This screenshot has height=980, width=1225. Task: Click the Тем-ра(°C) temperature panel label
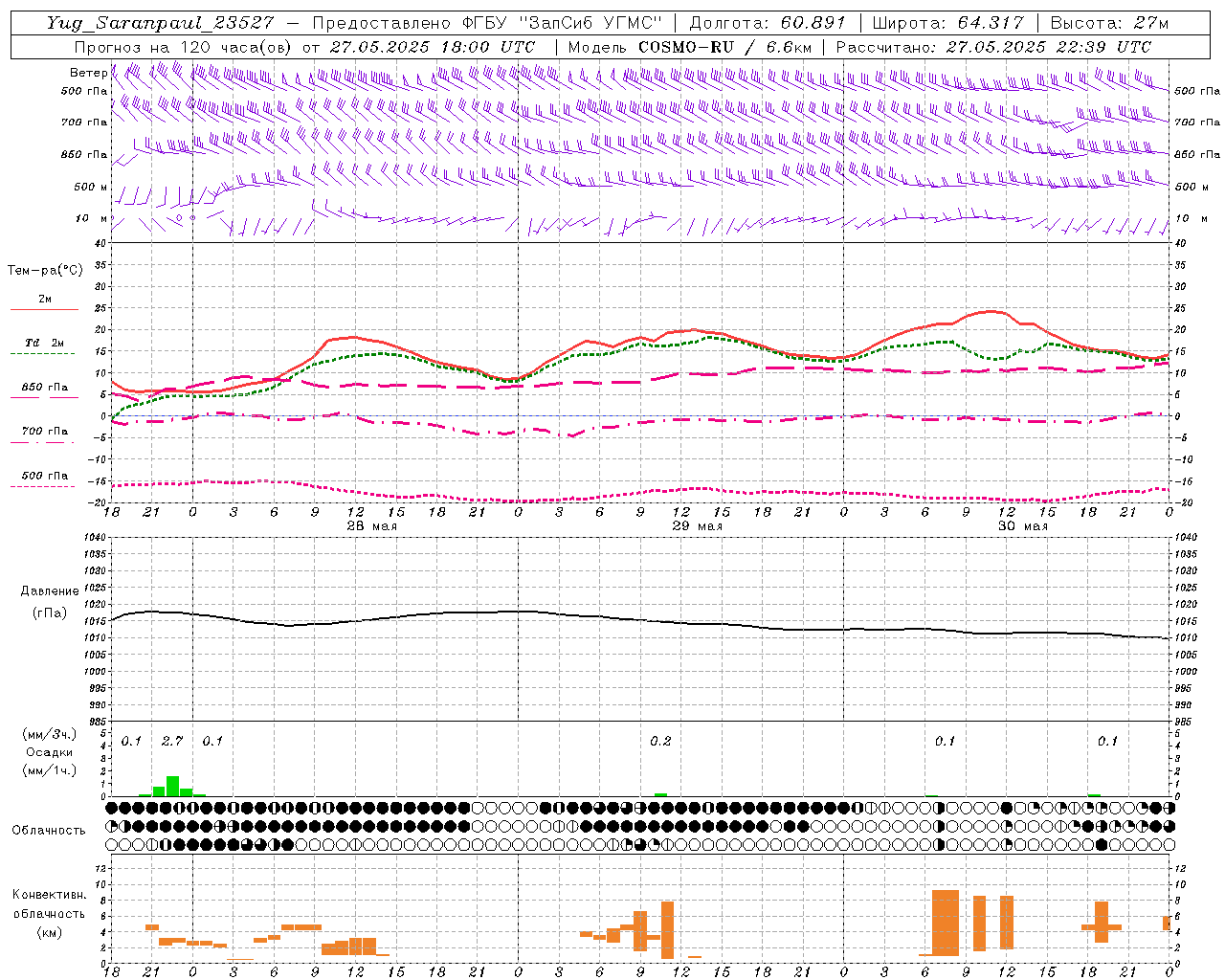pyautogui.click(x=45, y=270)
